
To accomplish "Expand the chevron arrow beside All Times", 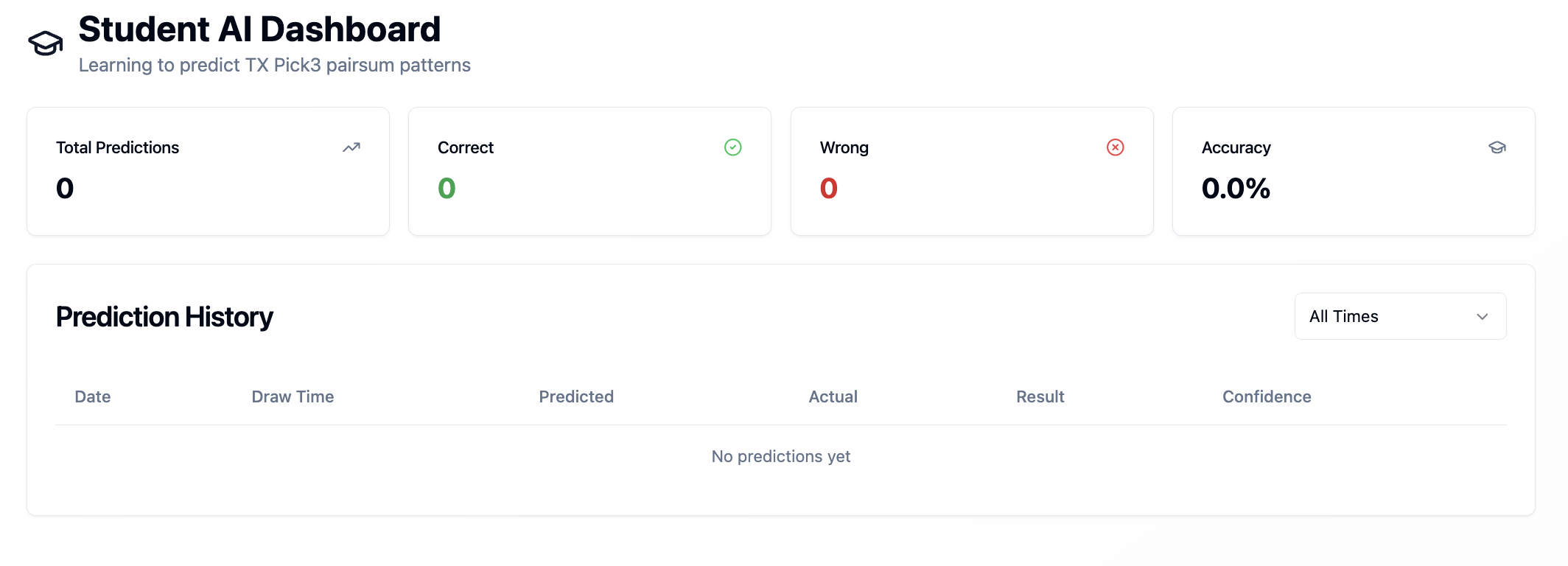I will pyautogui.click(x=1483, y=317).
